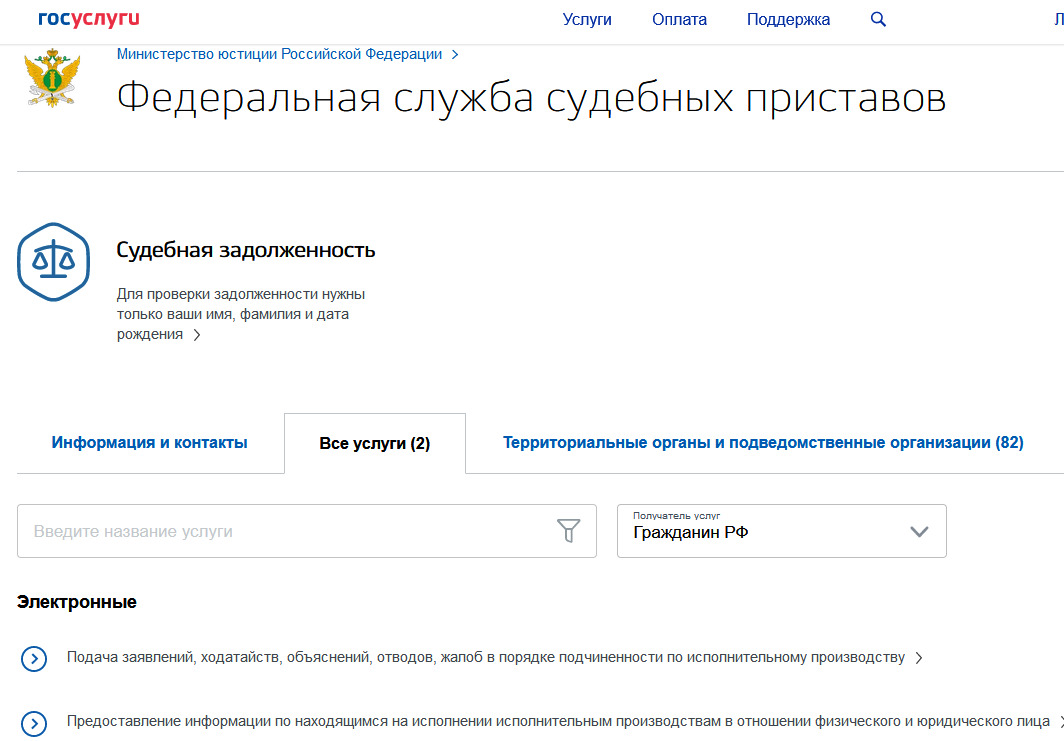Click chevron at end of Подача заявлений row
The width and height of the screenshot is (1064, 741).
click(919, 658)
